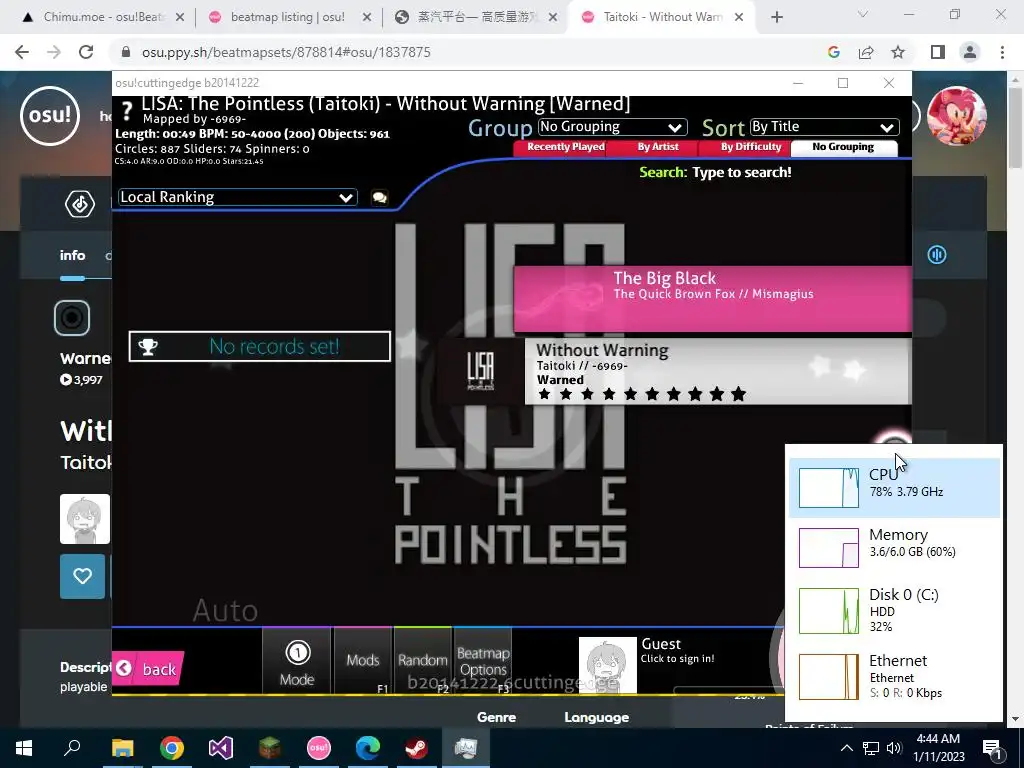Launch Minecraft from the taskbar

pos(270,748)
